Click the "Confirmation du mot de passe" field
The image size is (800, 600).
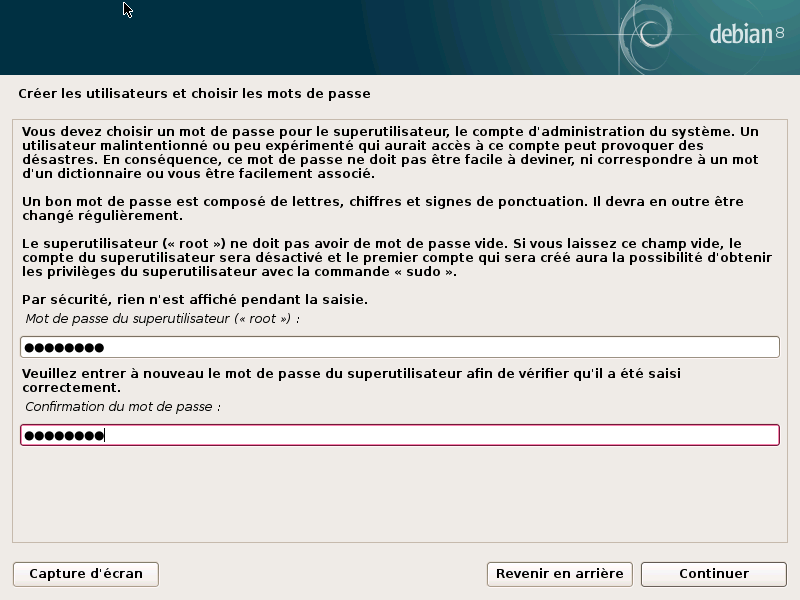pyautogui.click(x=400, y=434)
